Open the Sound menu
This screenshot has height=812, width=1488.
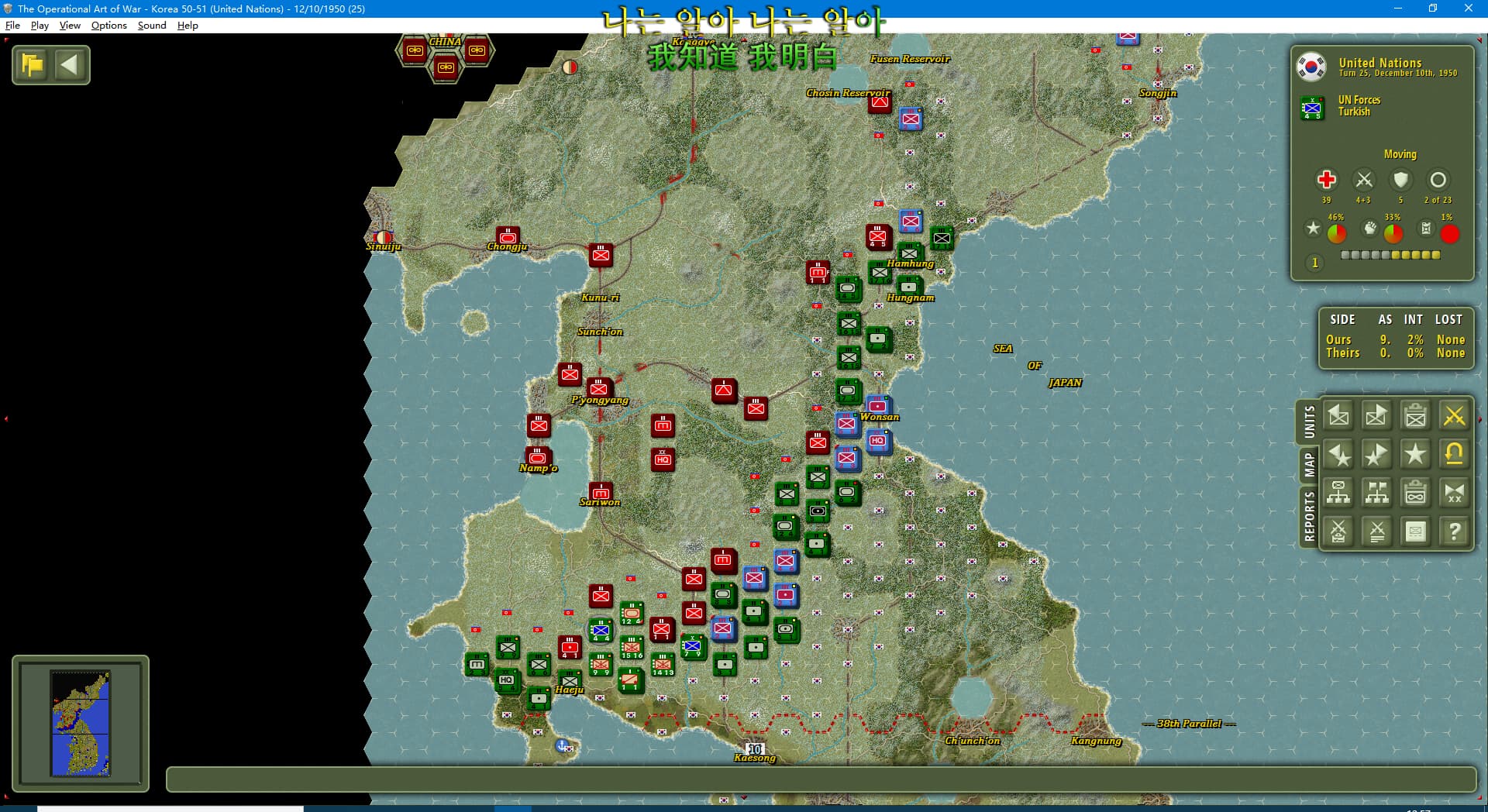pyautogui.click(x=152, y=26)
